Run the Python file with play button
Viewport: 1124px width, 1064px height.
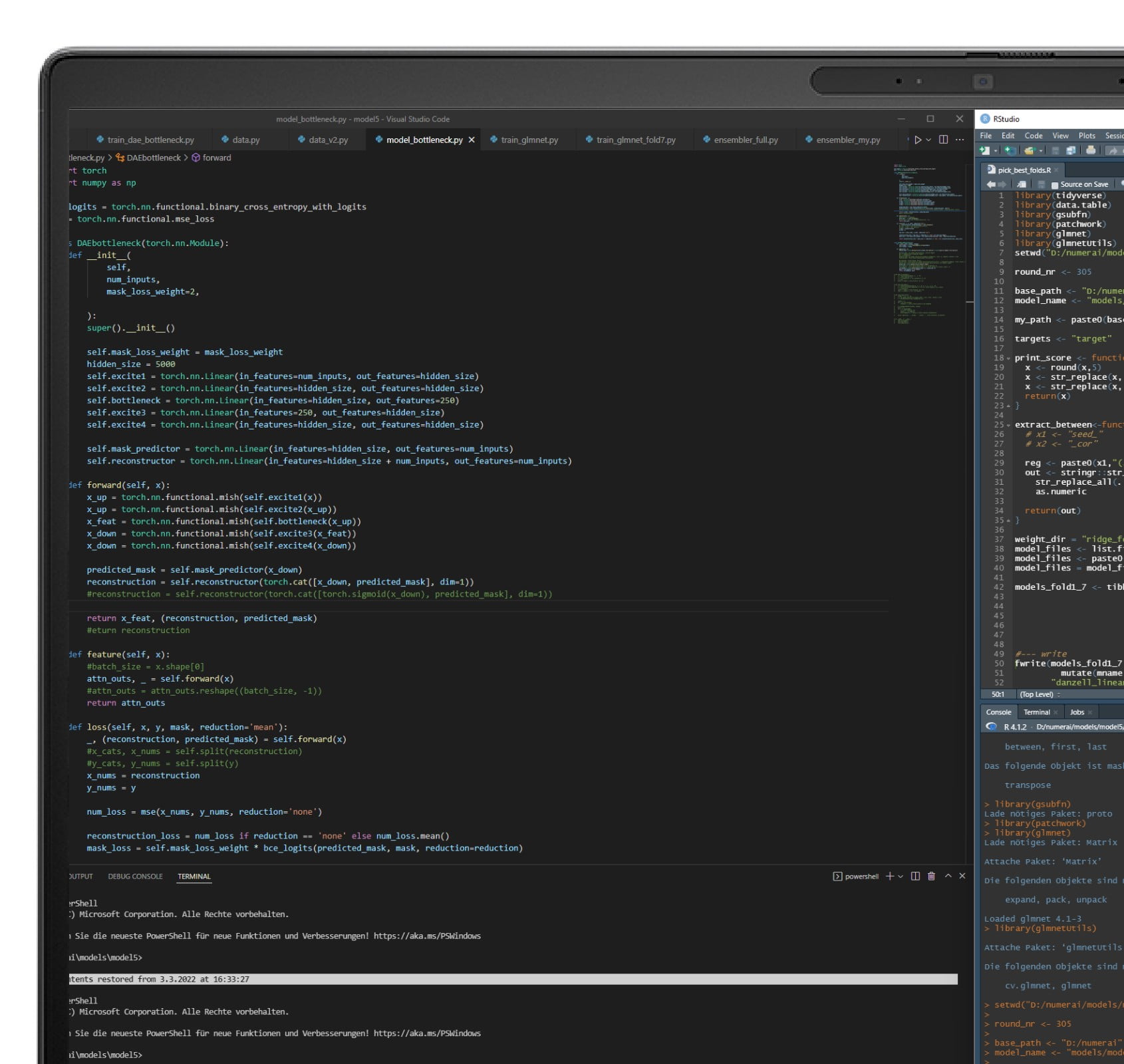[x=918, y=140]
